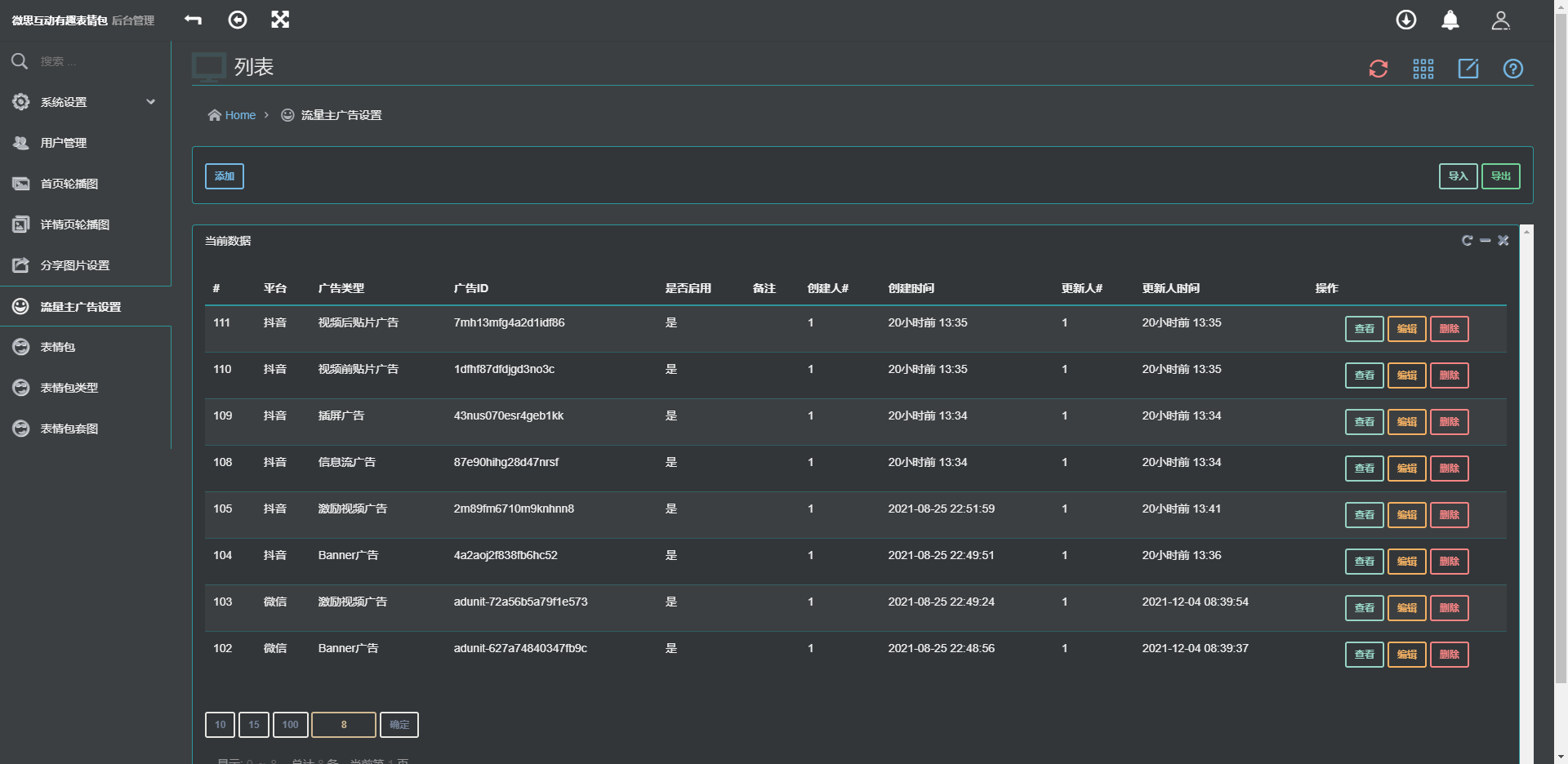This screenshot has height=764, width=1568.
Task: Click 编辑 for row 111
Action: (x=1407, y=329)
